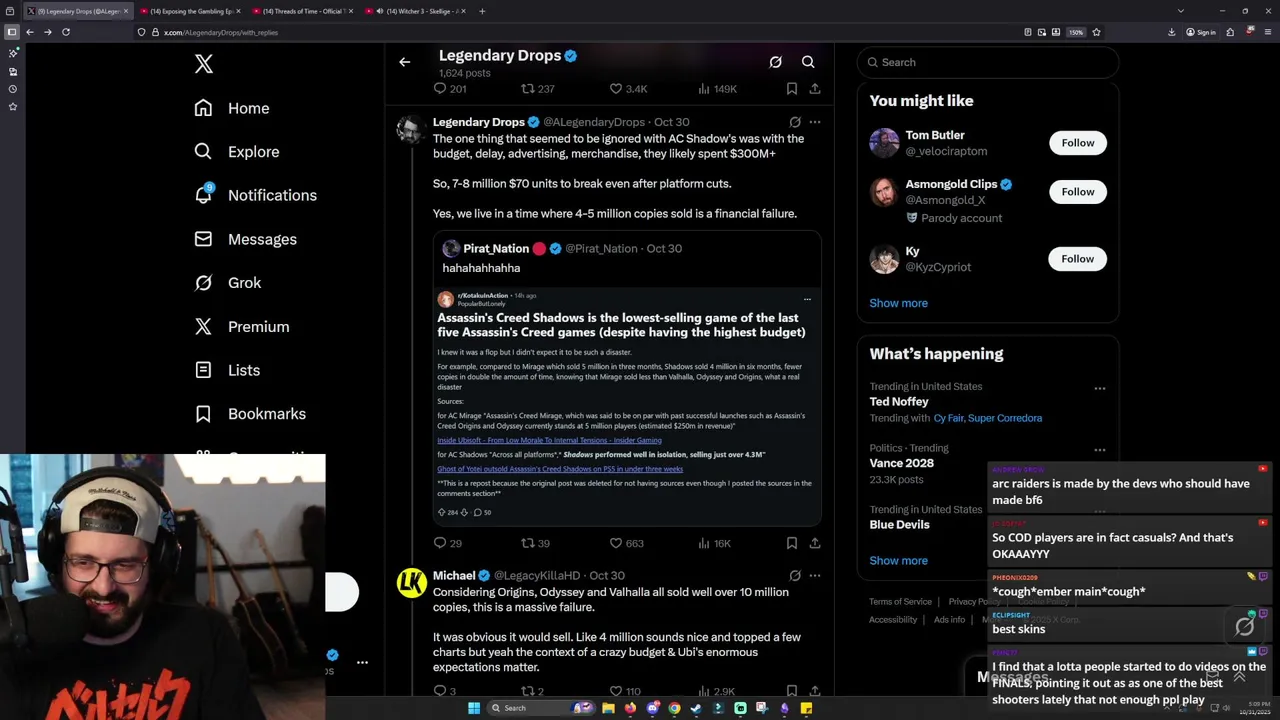Follow Asmongold Clips
1280x720 pixels.
1077,192
